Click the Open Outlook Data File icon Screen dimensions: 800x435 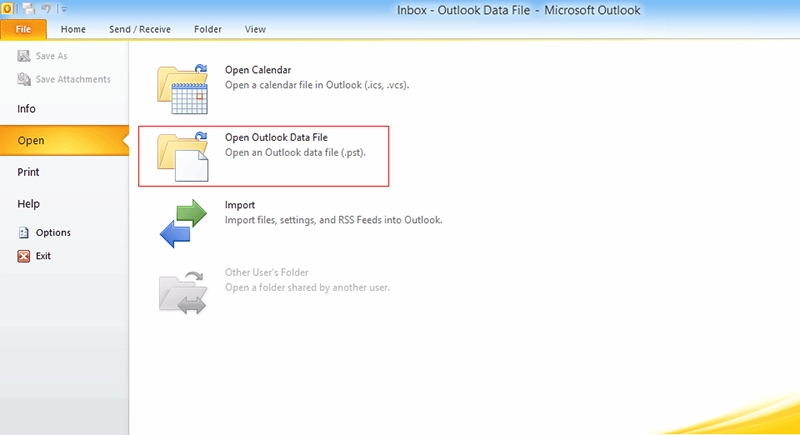point(183,157)
